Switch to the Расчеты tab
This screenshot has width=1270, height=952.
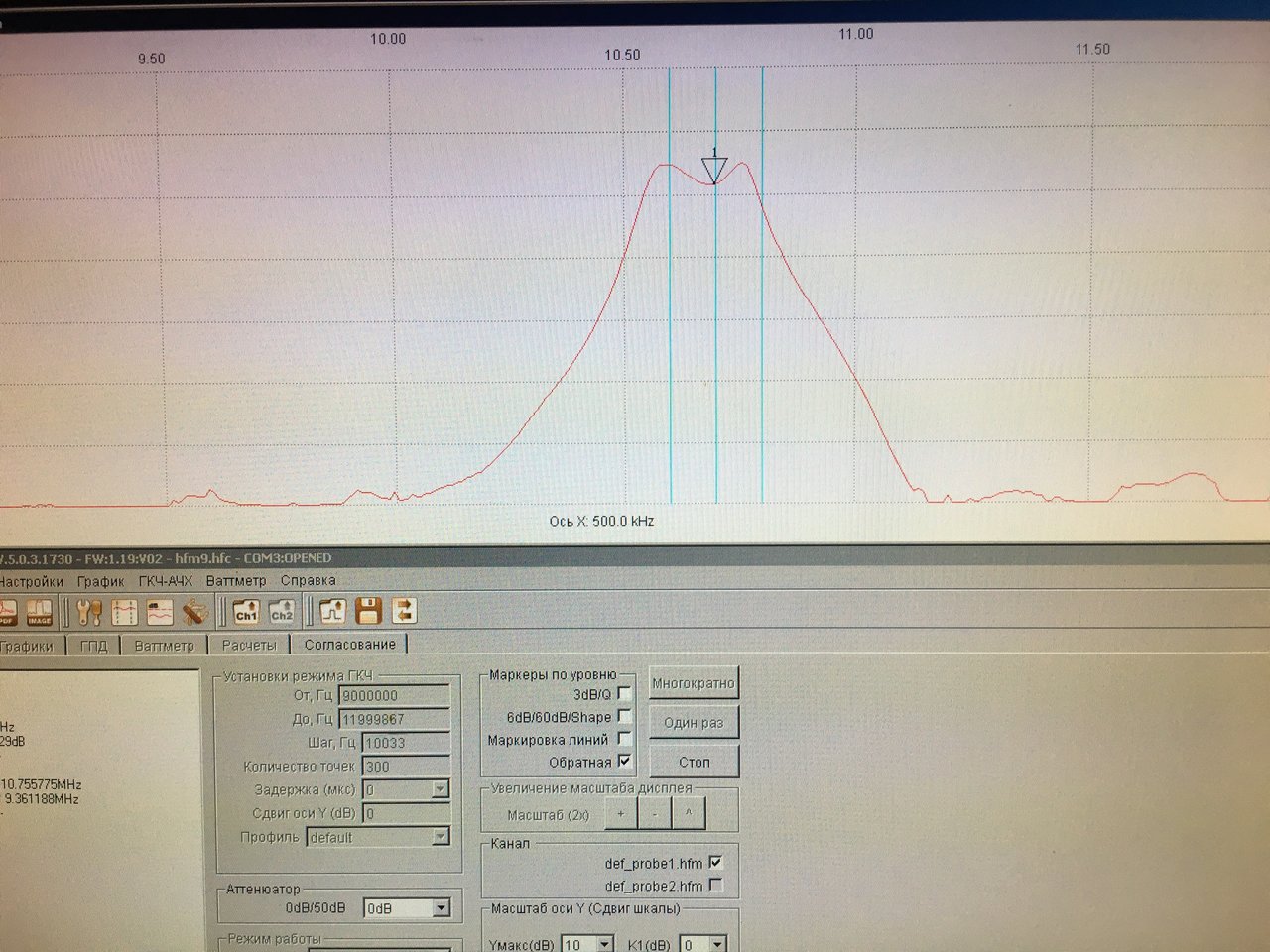249,645
